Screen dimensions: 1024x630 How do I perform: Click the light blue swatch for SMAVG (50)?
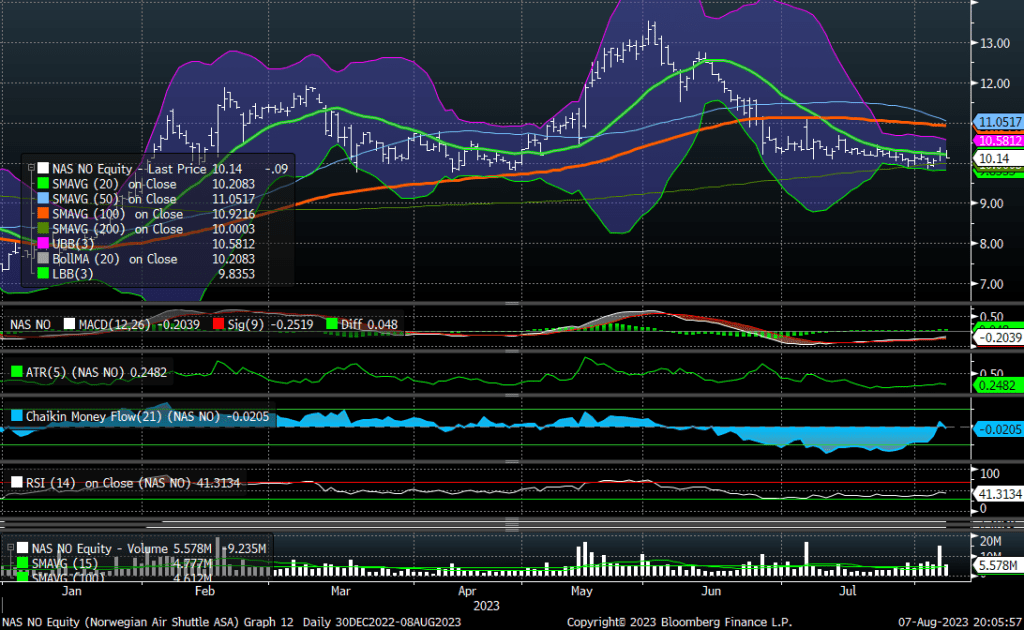[x=43, y=199]
